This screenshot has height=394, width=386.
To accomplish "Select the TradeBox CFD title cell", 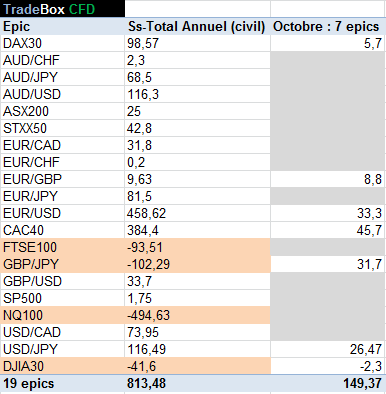I will pyautogui.click(x=63, y=9).
